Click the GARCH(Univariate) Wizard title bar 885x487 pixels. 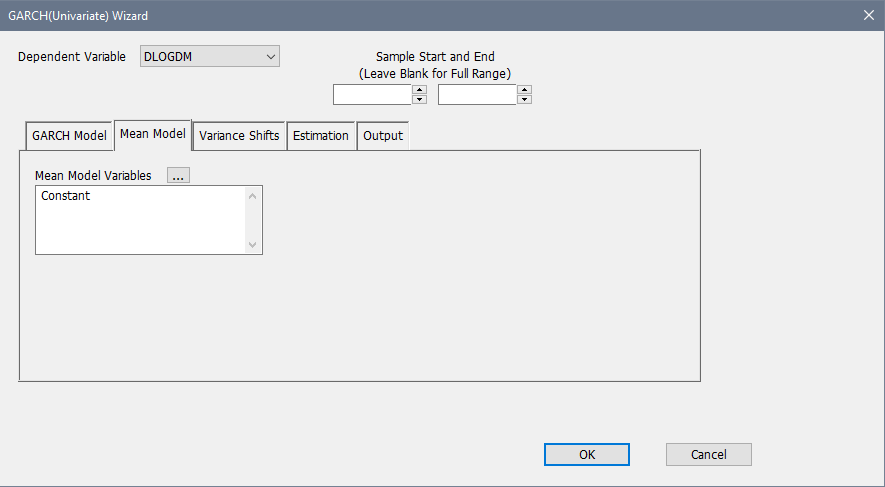point(400,15)
